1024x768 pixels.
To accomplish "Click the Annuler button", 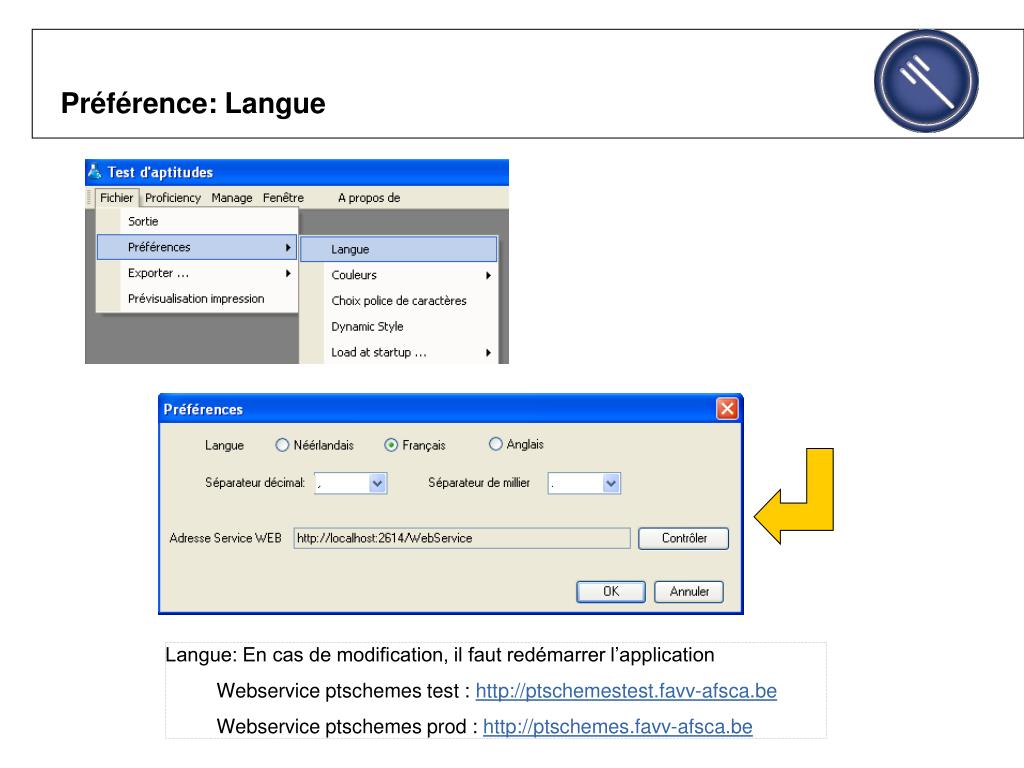I will (689, 592).
